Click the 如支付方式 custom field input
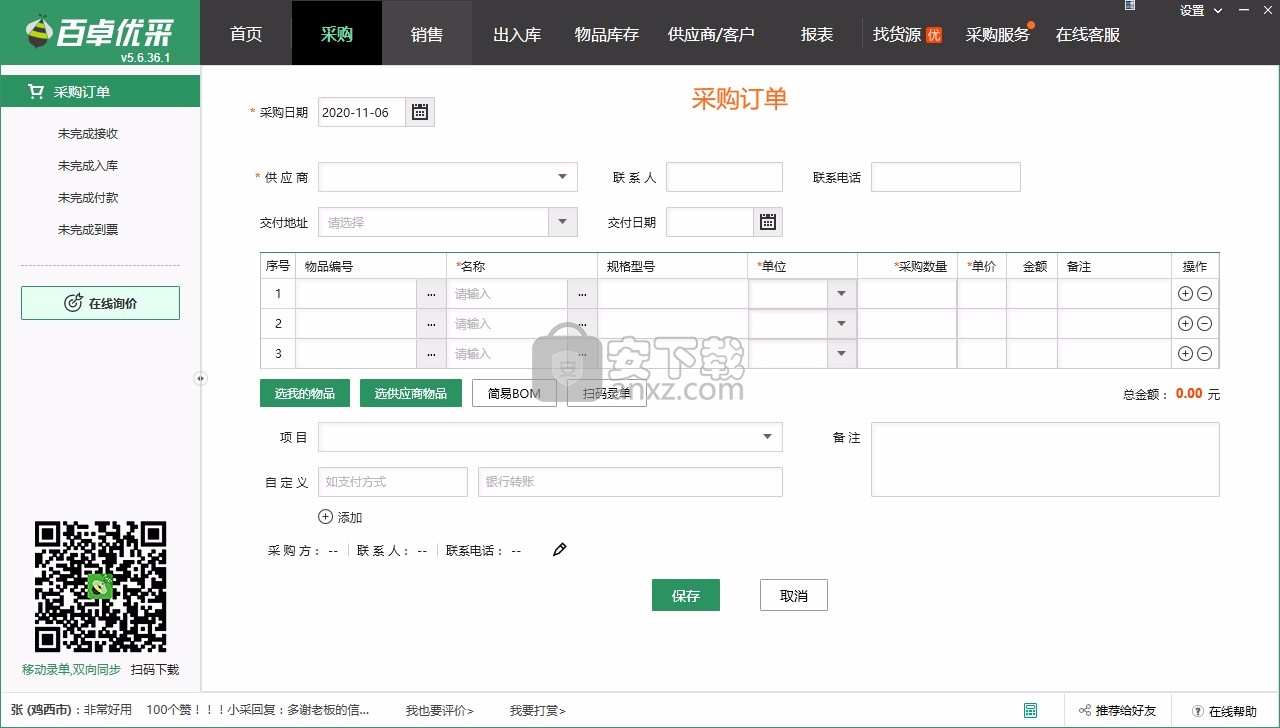This screenshot has height=728, width=1280. (393, 482)
